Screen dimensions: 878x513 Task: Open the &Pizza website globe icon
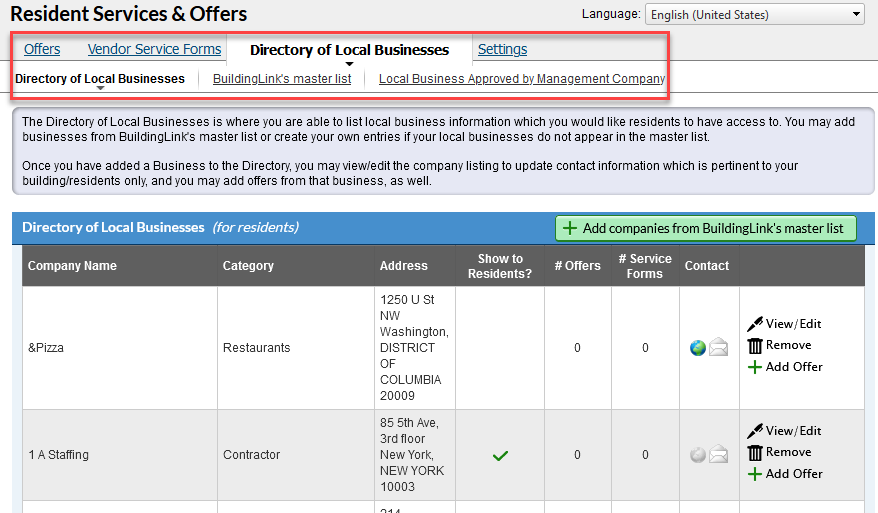pos(698,348)
